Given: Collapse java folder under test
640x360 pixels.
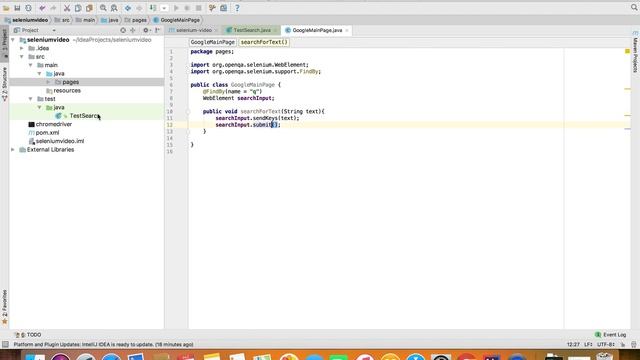Looking at the screenshot, I should (40, 107).
